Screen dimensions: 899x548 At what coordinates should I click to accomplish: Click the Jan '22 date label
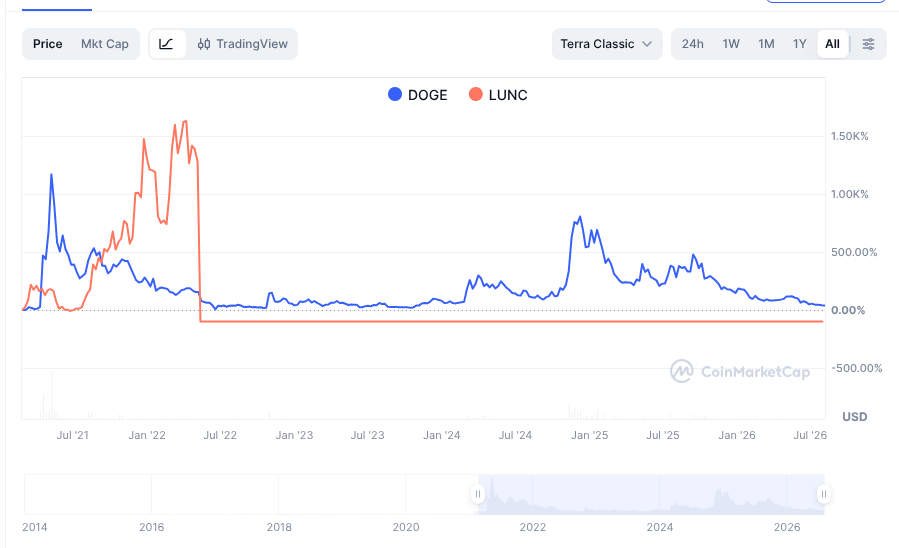coord(147,435)
